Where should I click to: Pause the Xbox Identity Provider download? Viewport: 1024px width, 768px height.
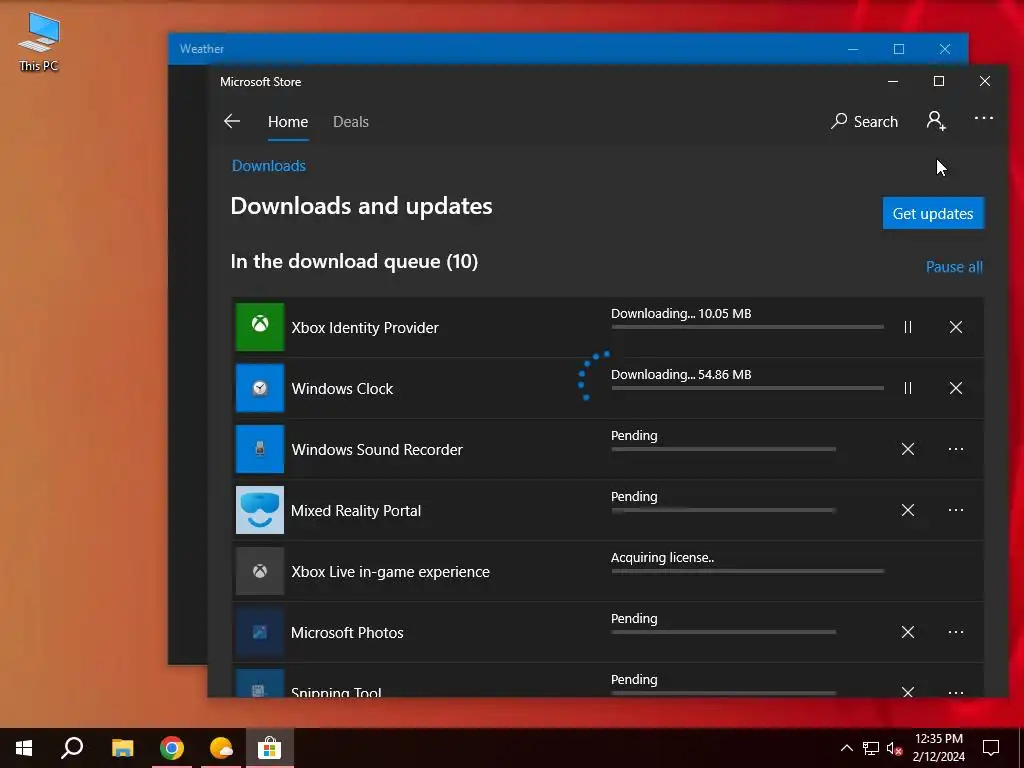tap(908, 327)
